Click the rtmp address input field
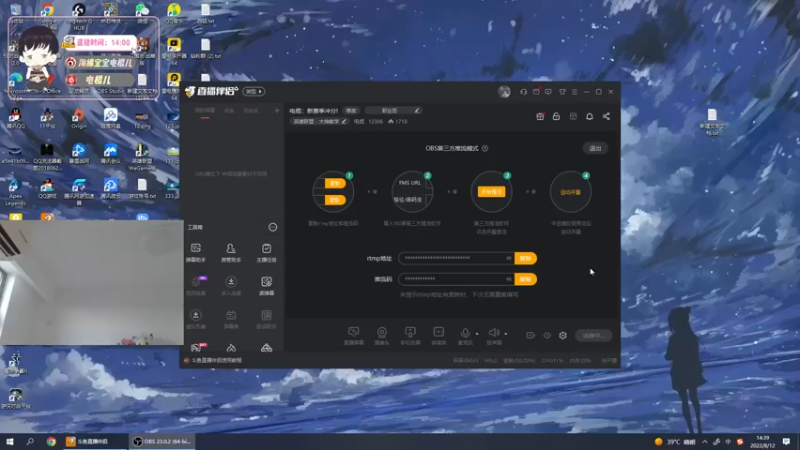800x450 pixels. tap(456, 258)
